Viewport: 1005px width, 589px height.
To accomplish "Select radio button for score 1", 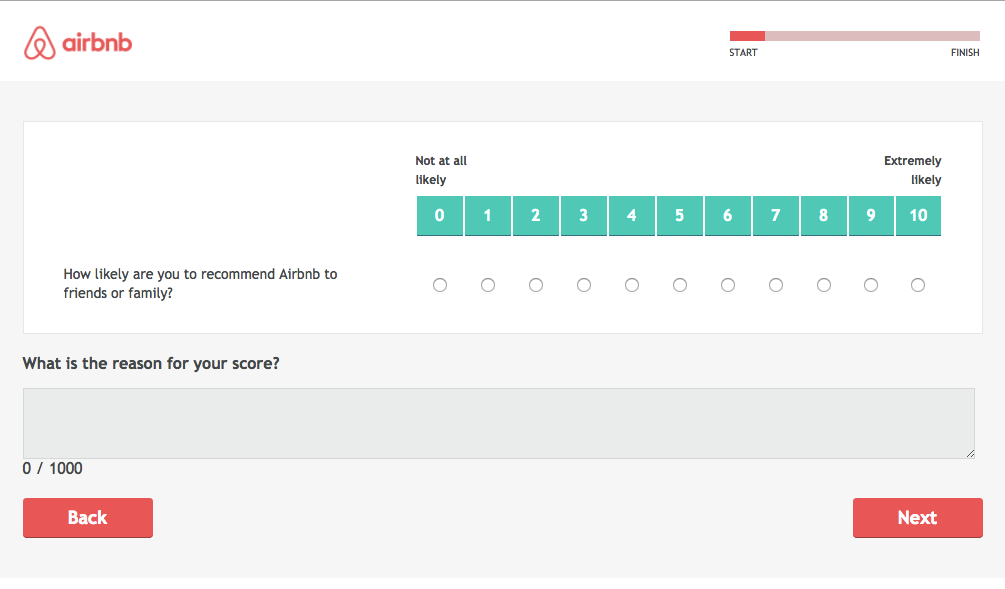I will click(x=488, y=285).
